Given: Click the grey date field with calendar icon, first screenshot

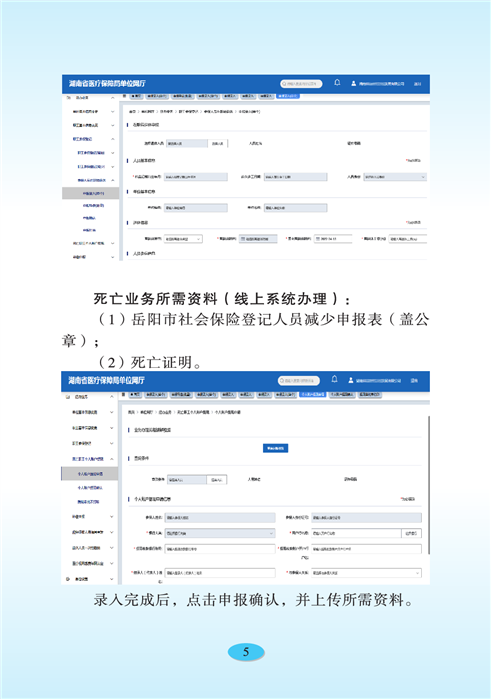Looking at the screenshot, I should tap(258, 239).
